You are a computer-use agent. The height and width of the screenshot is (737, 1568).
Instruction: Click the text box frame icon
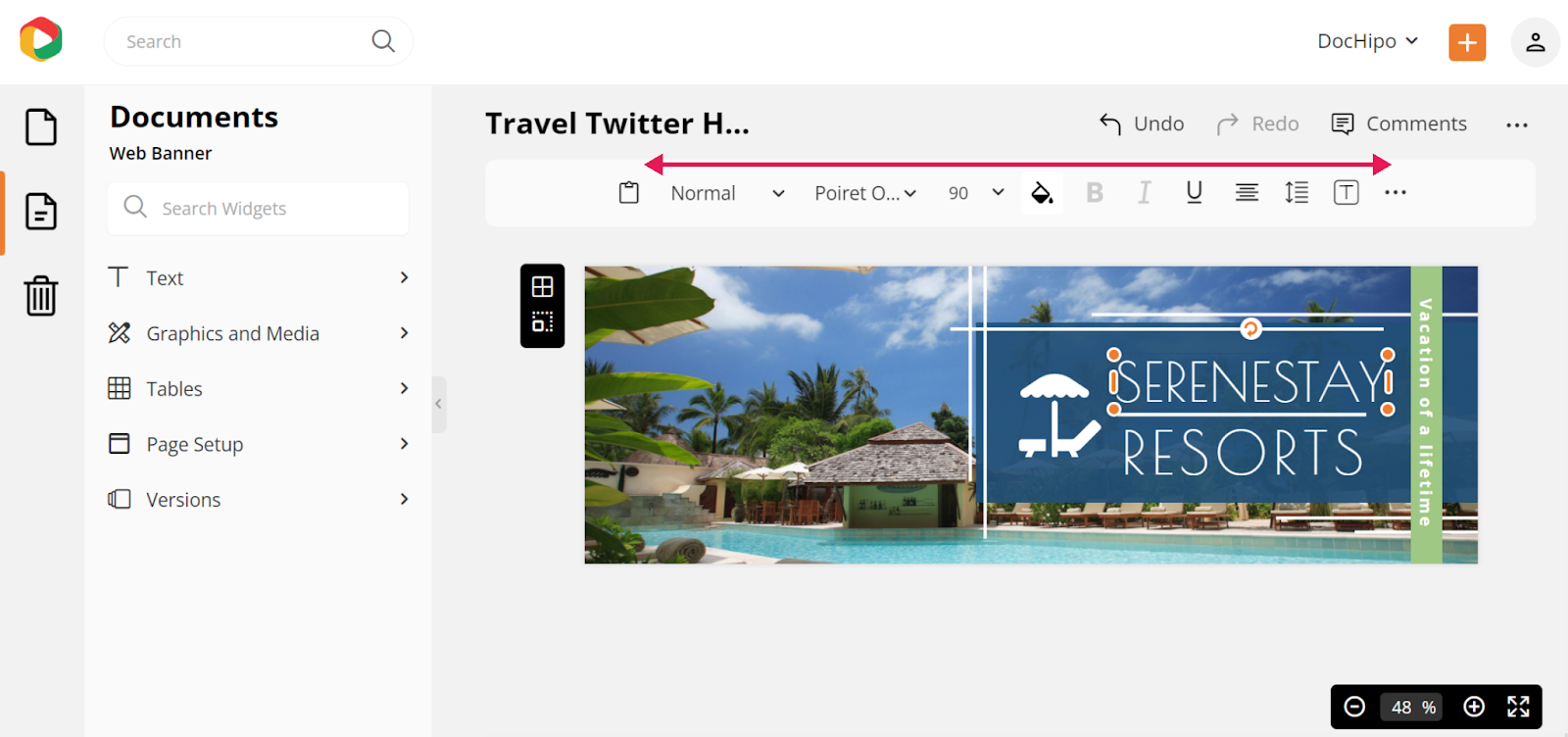pyautogui.click(x=1347, y=193)
